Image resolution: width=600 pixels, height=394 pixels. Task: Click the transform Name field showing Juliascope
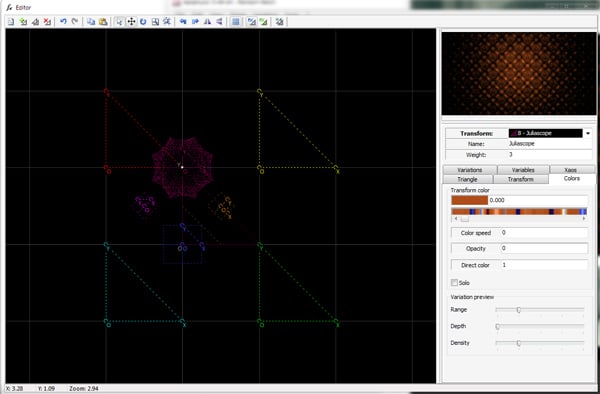pos(549,144)
